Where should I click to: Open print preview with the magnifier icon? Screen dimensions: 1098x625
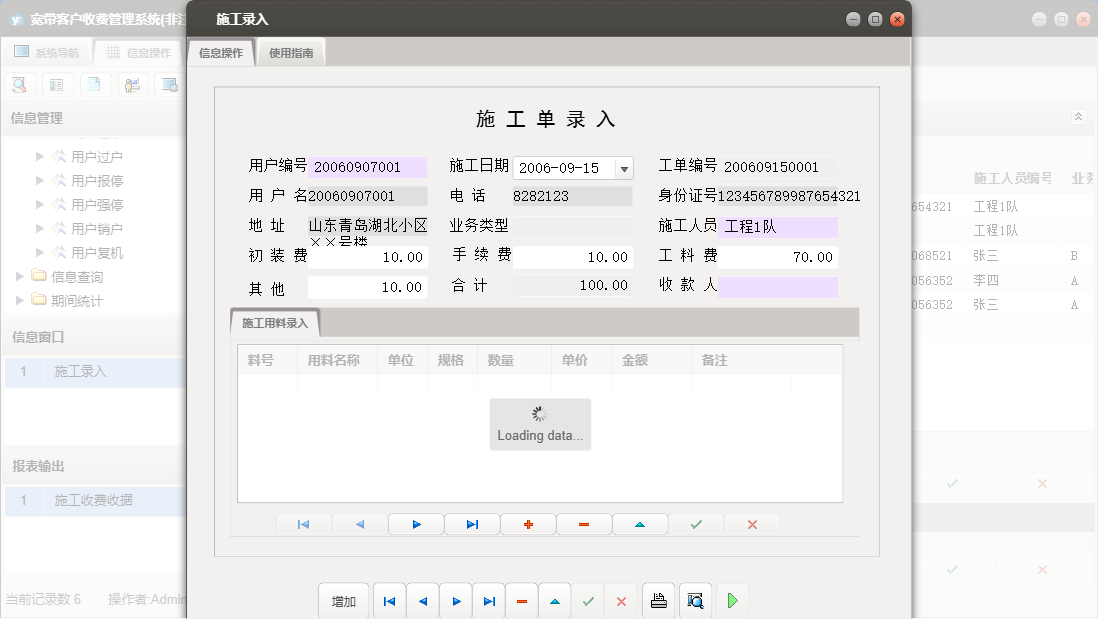695,601
